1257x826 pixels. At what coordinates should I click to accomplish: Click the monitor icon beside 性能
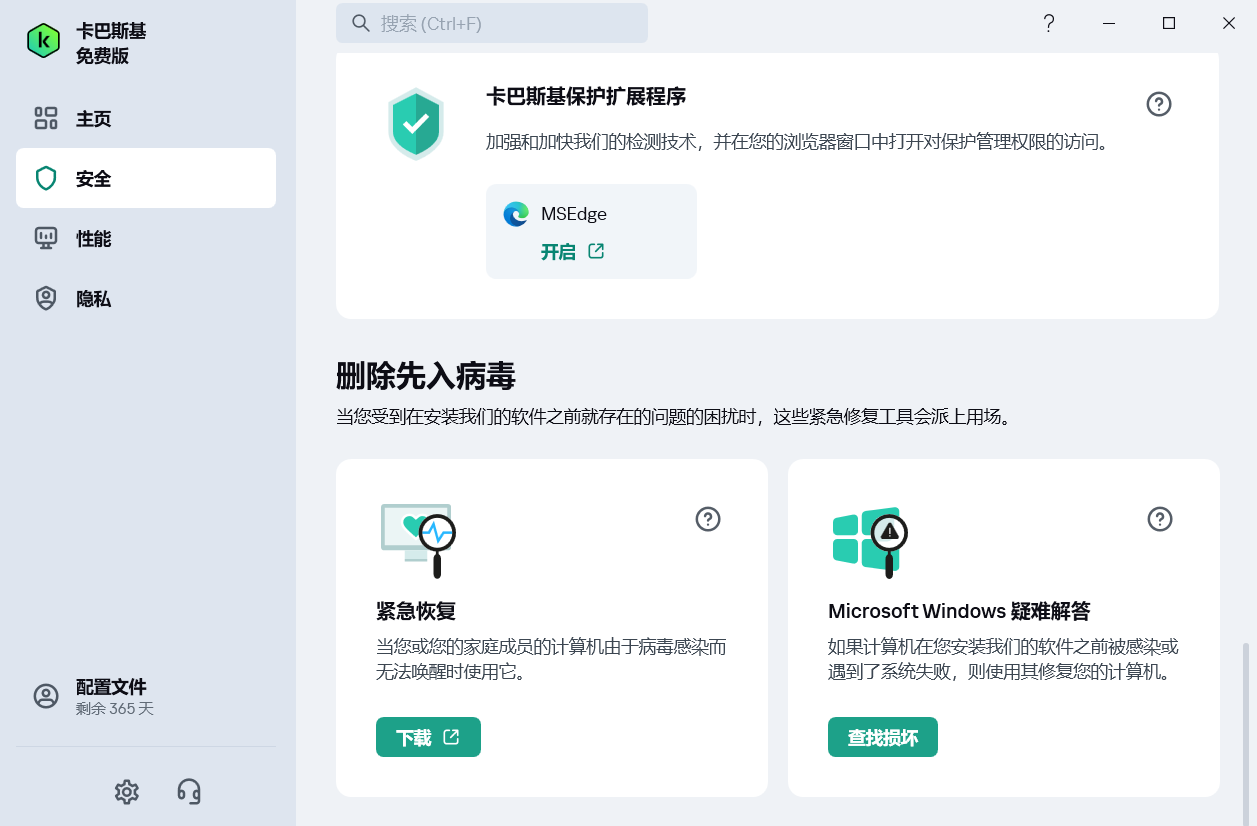point(46,238)
